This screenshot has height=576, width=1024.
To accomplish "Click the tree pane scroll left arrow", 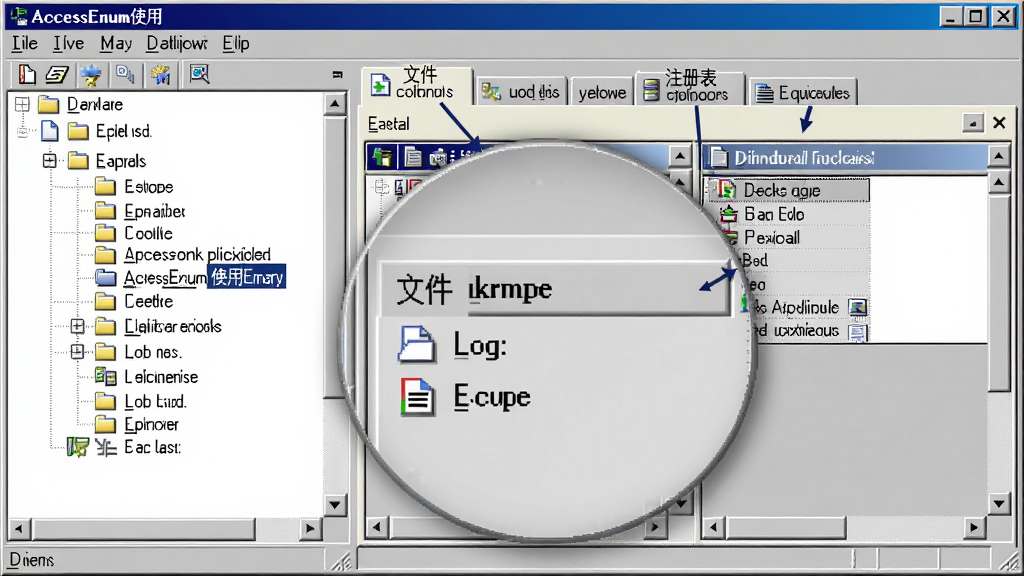I will (x=19, y=528).
